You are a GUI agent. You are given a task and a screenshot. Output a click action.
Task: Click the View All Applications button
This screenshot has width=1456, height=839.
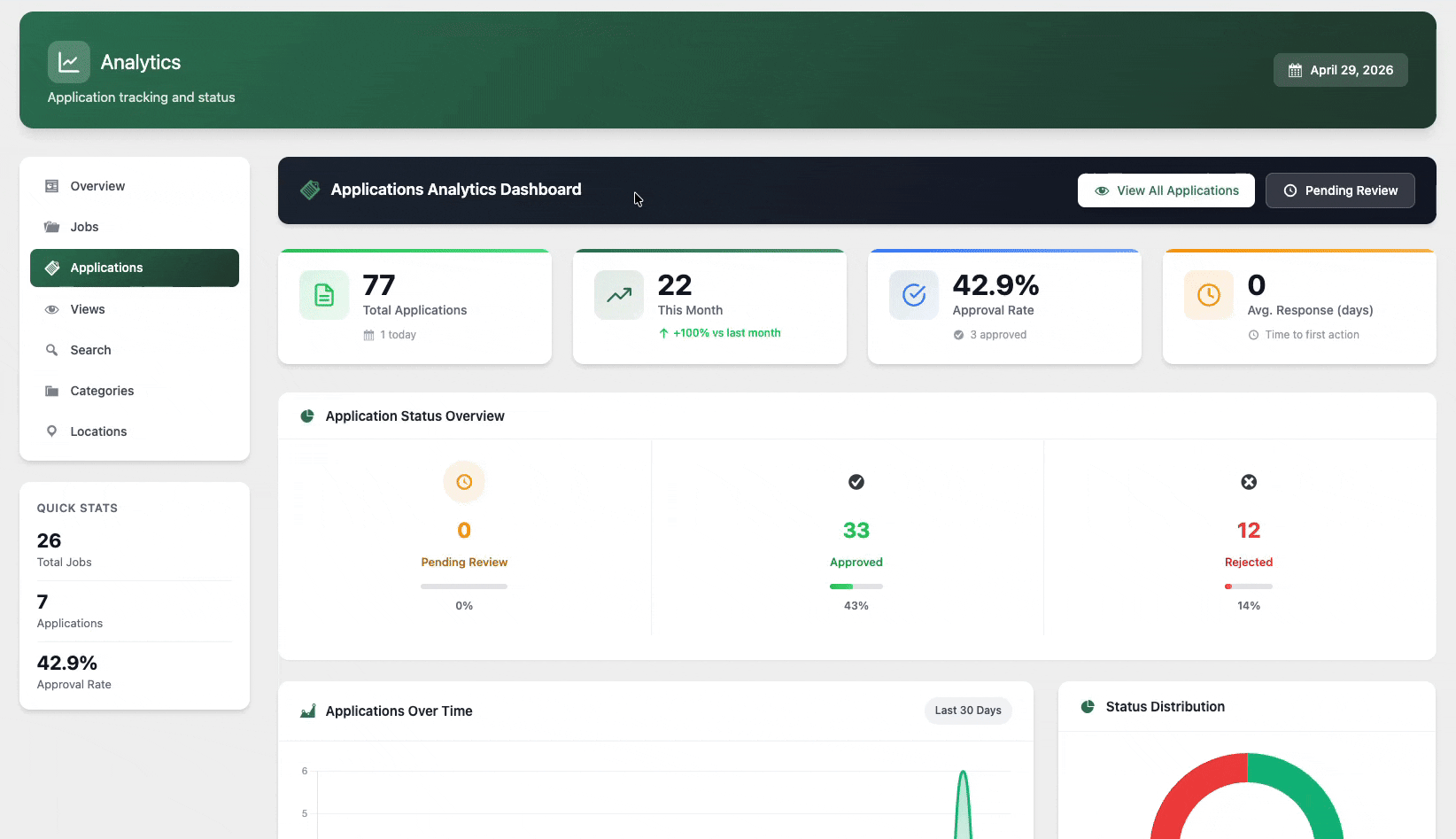coord(1166,190)
